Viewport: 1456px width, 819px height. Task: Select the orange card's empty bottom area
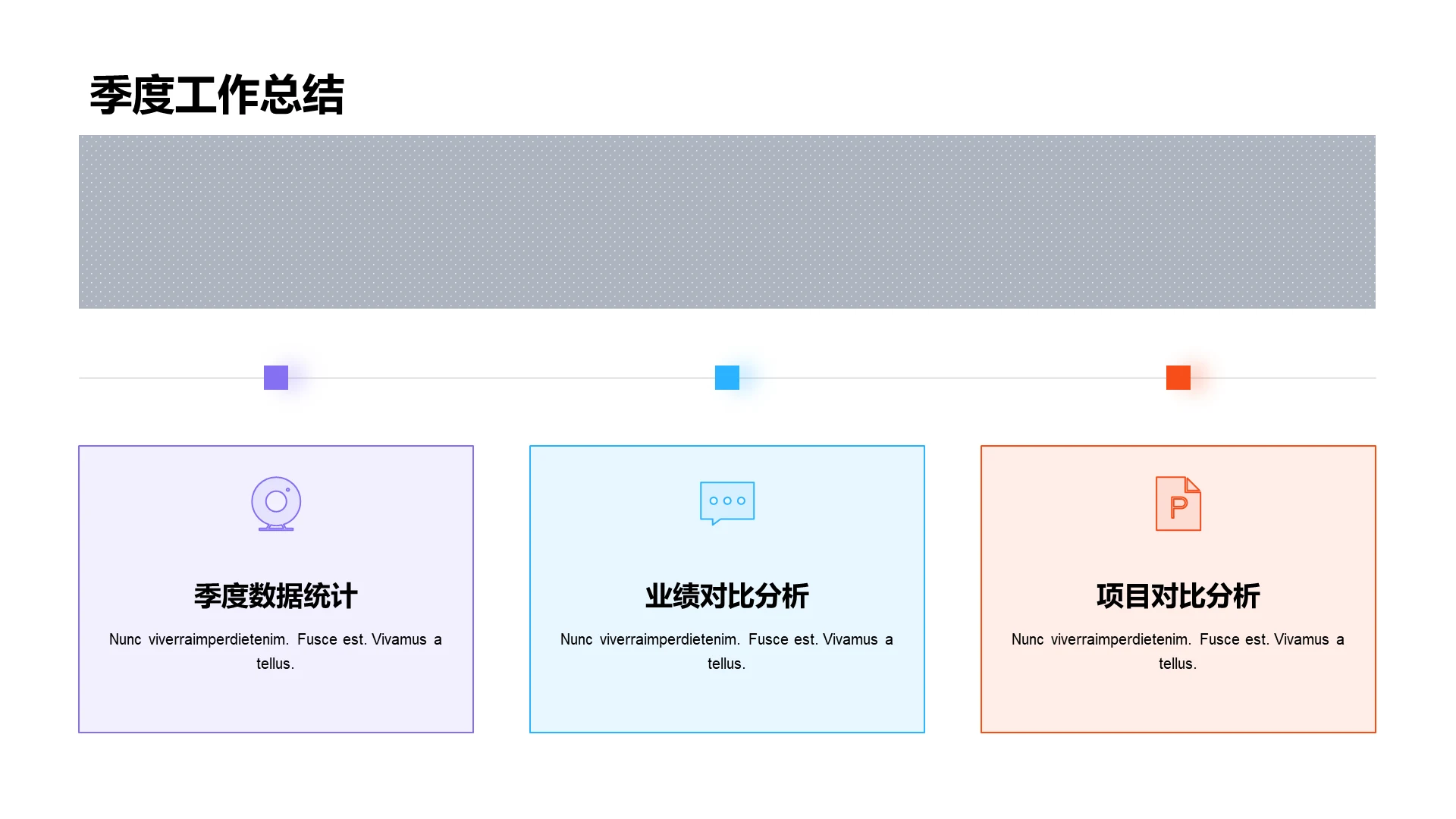(1178, 704)
